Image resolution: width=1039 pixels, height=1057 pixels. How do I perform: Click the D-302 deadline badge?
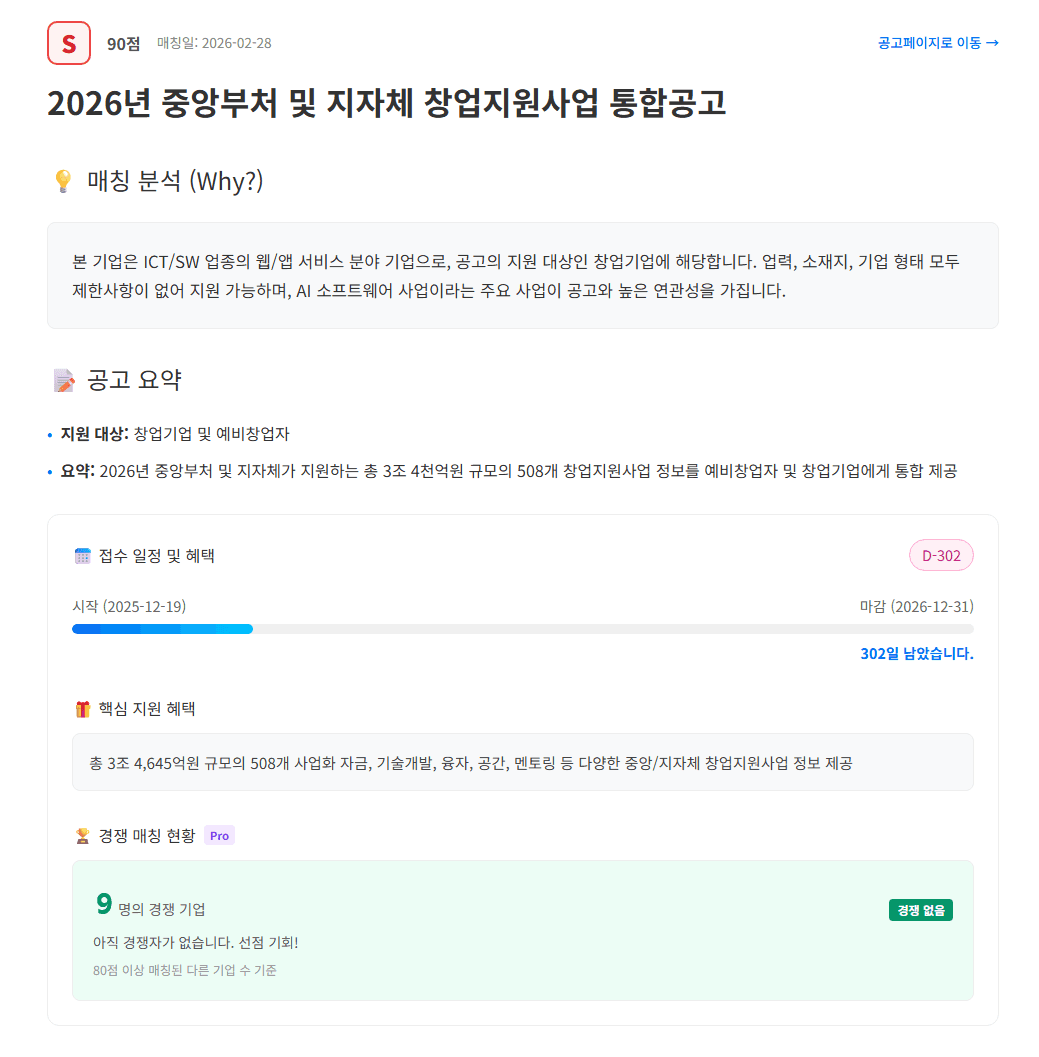click(x=943, y=555)
